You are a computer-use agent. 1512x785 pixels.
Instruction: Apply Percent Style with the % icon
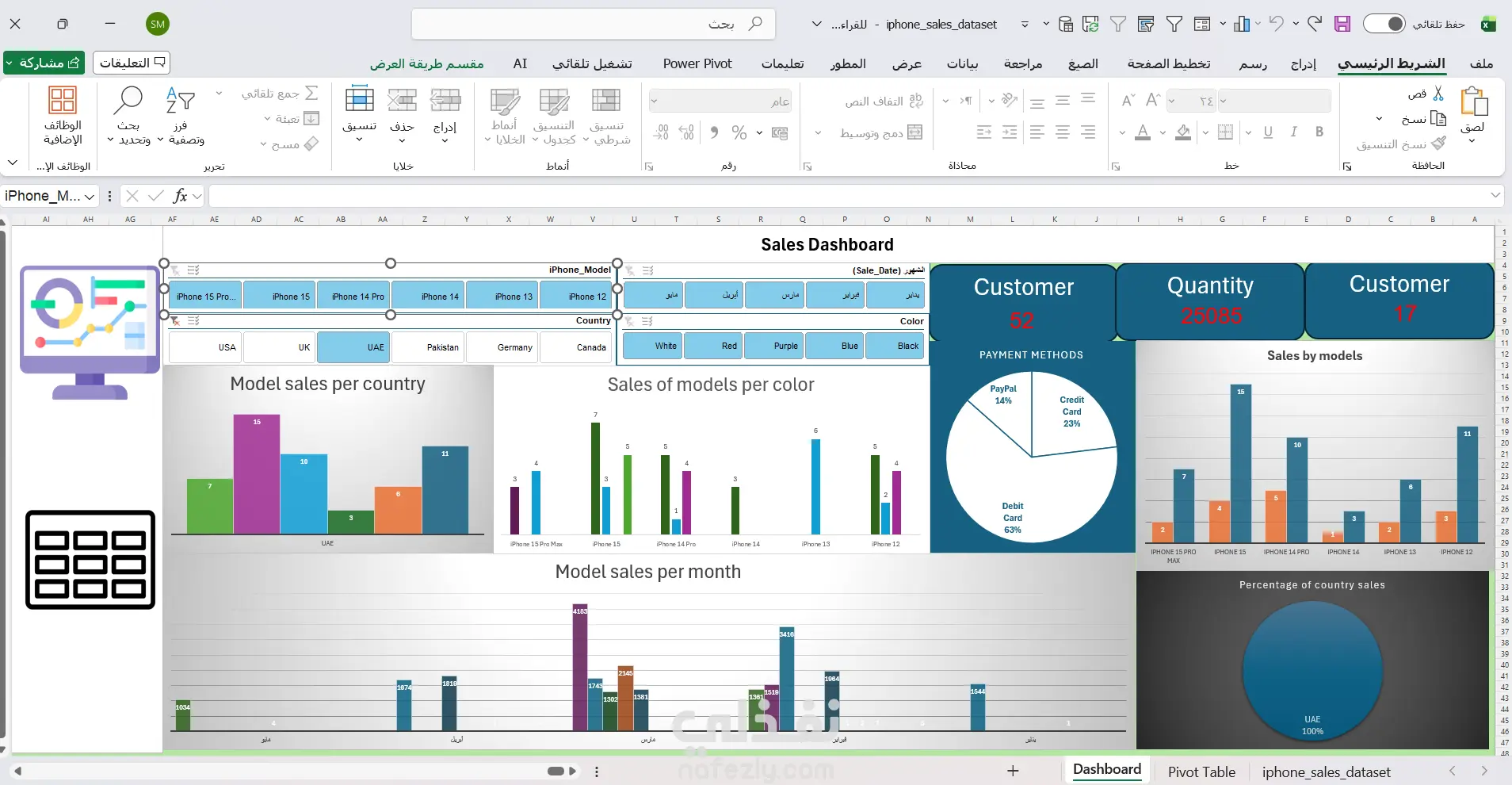click(739, 132)
